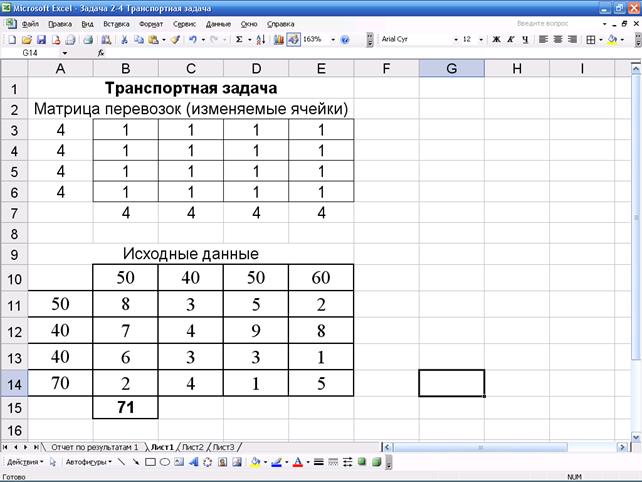Screen dimensions: 642x482
Task: Open the Формат menu
Action: 151,24
